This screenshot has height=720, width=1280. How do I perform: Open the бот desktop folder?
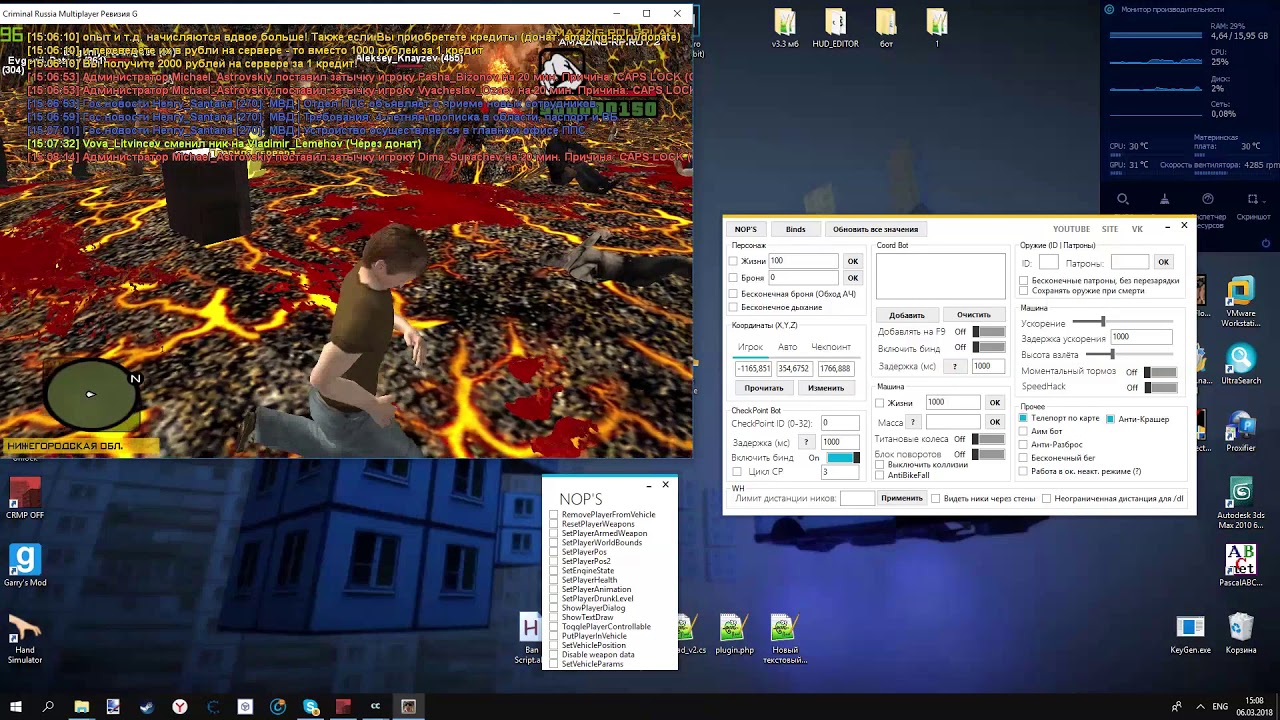pos(886,28)
